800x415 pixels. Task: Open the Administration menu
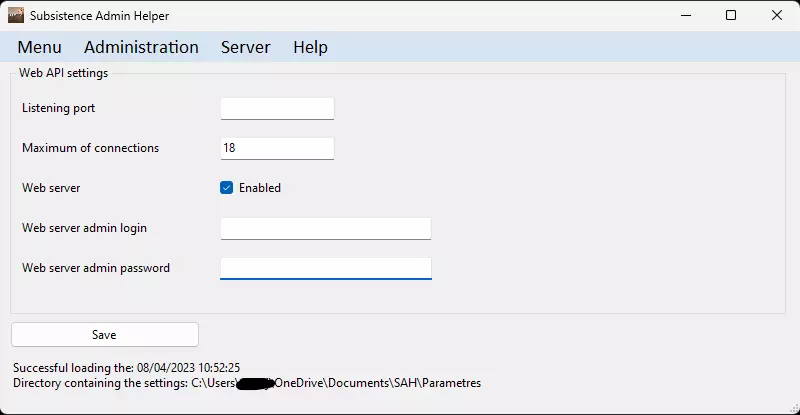pyautogui.click(x=141, y=47)
